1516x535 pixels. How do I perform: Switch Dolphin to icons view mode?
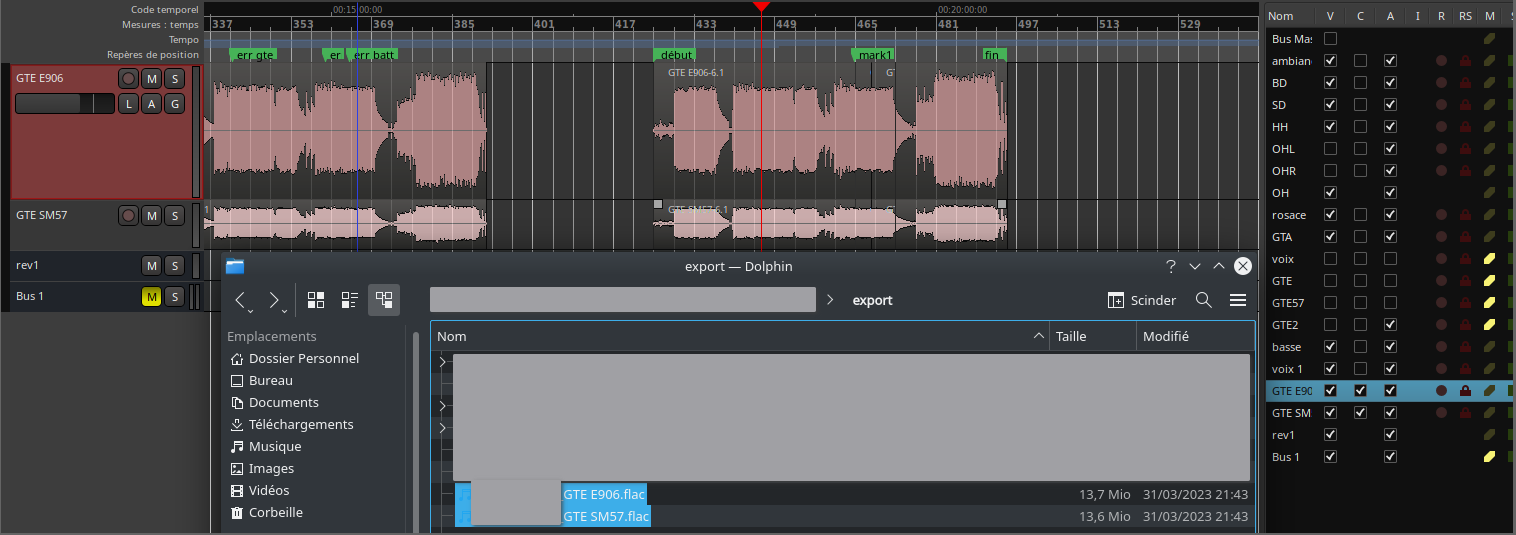coord(316,300)
